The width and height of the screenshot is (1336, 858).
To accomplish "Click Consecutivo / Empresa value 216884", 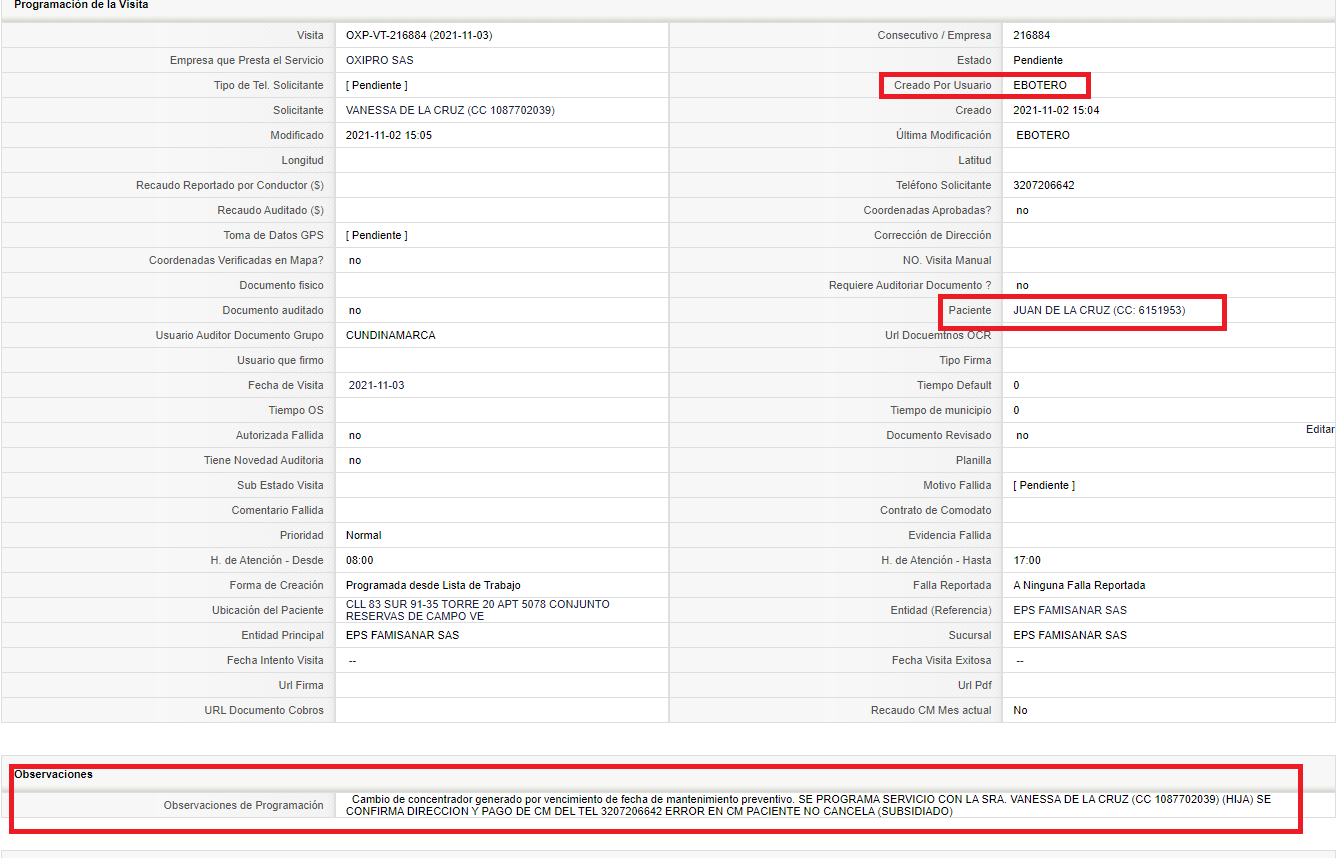I will coord(1032,35).
